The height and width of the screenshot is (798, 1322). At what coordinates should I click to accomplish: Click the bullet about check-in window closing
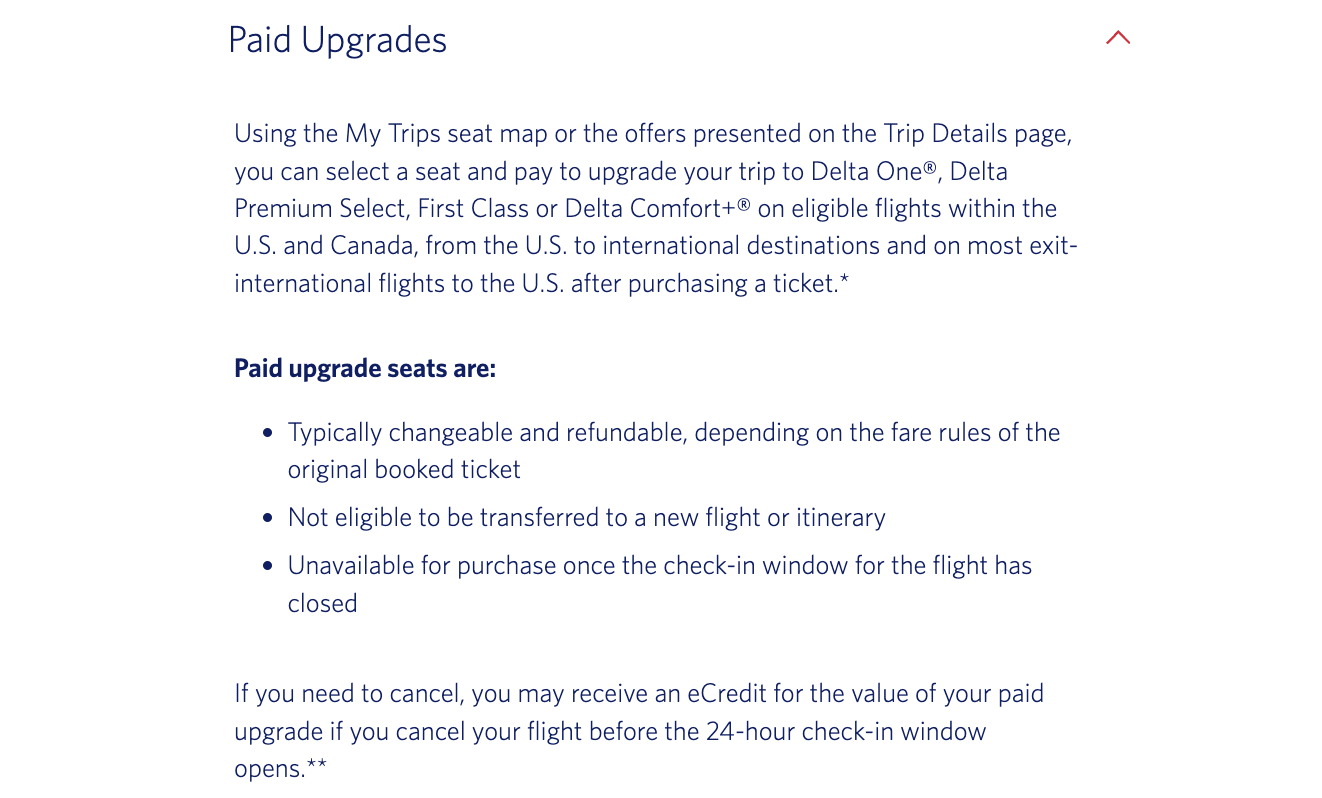pyautogui.click(x=659, y=565)
